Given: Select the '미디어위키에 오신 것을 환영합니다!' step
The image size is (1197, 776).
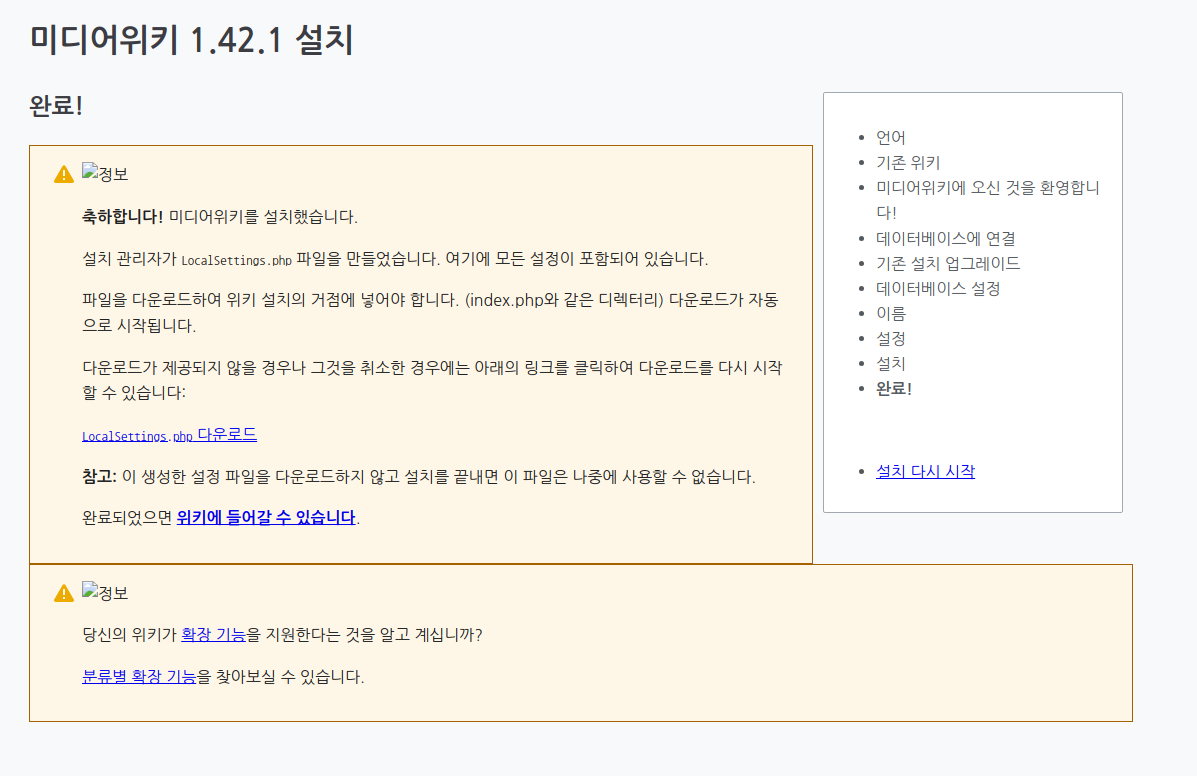Looking at the screenshot, I should point(985,187).
